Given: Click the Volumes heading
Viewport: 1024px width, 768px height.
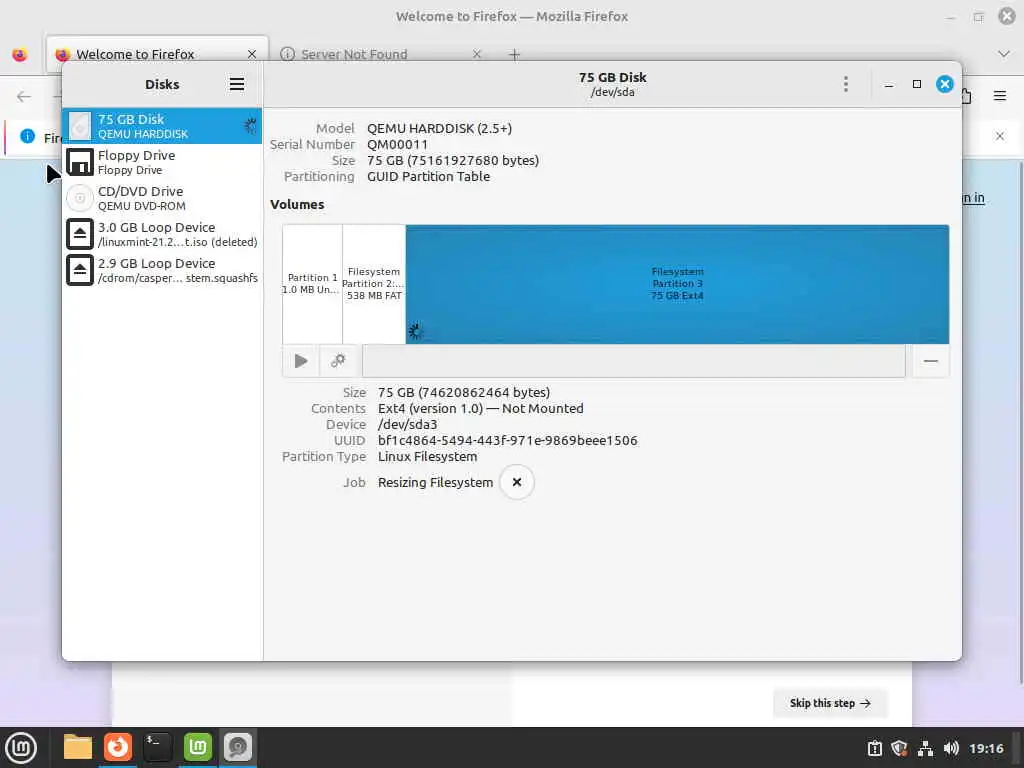Looking at the screenshot, I should (297, 204).
